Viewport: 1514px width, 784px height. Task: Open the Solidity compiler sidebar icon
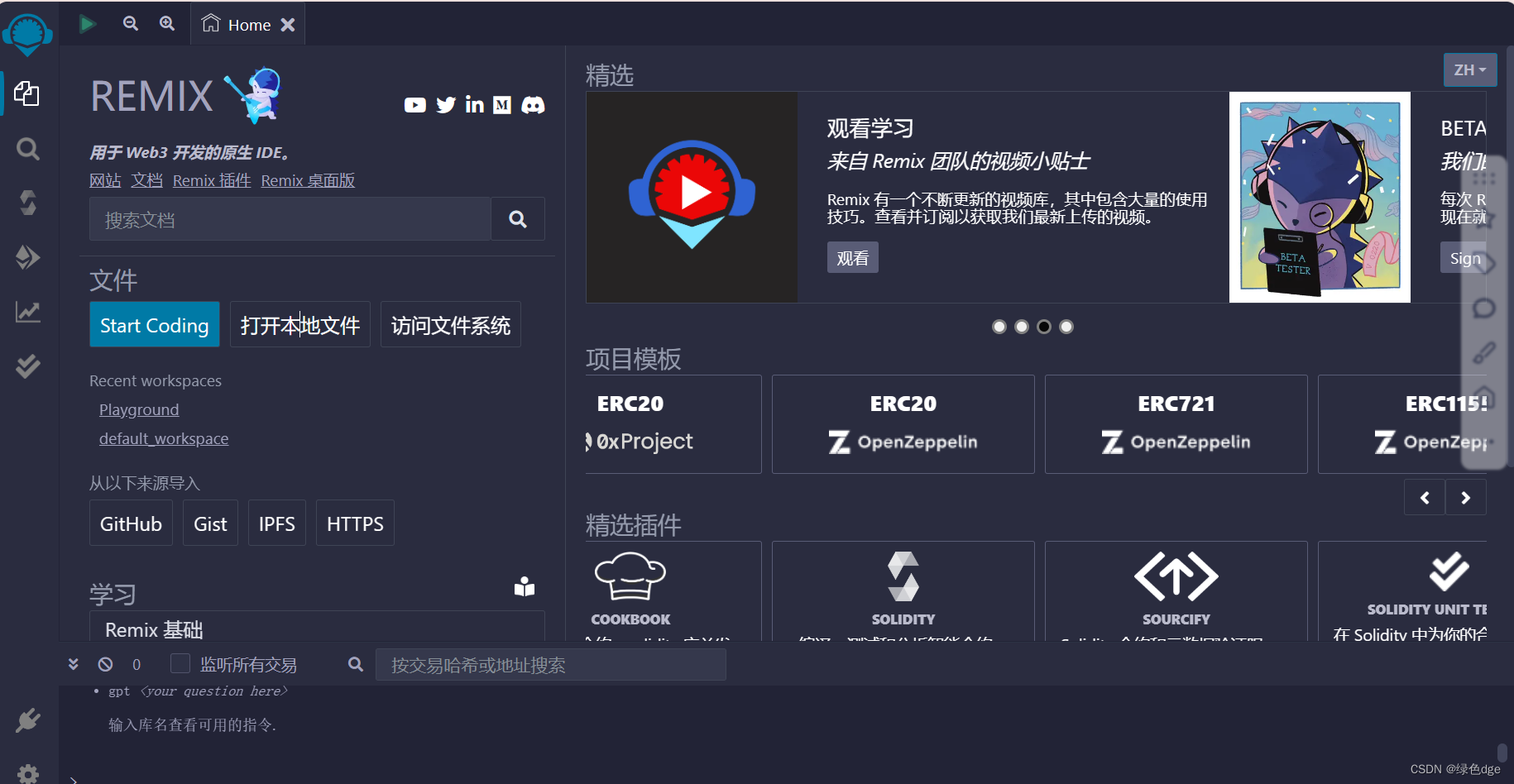(x=28, y=203)
